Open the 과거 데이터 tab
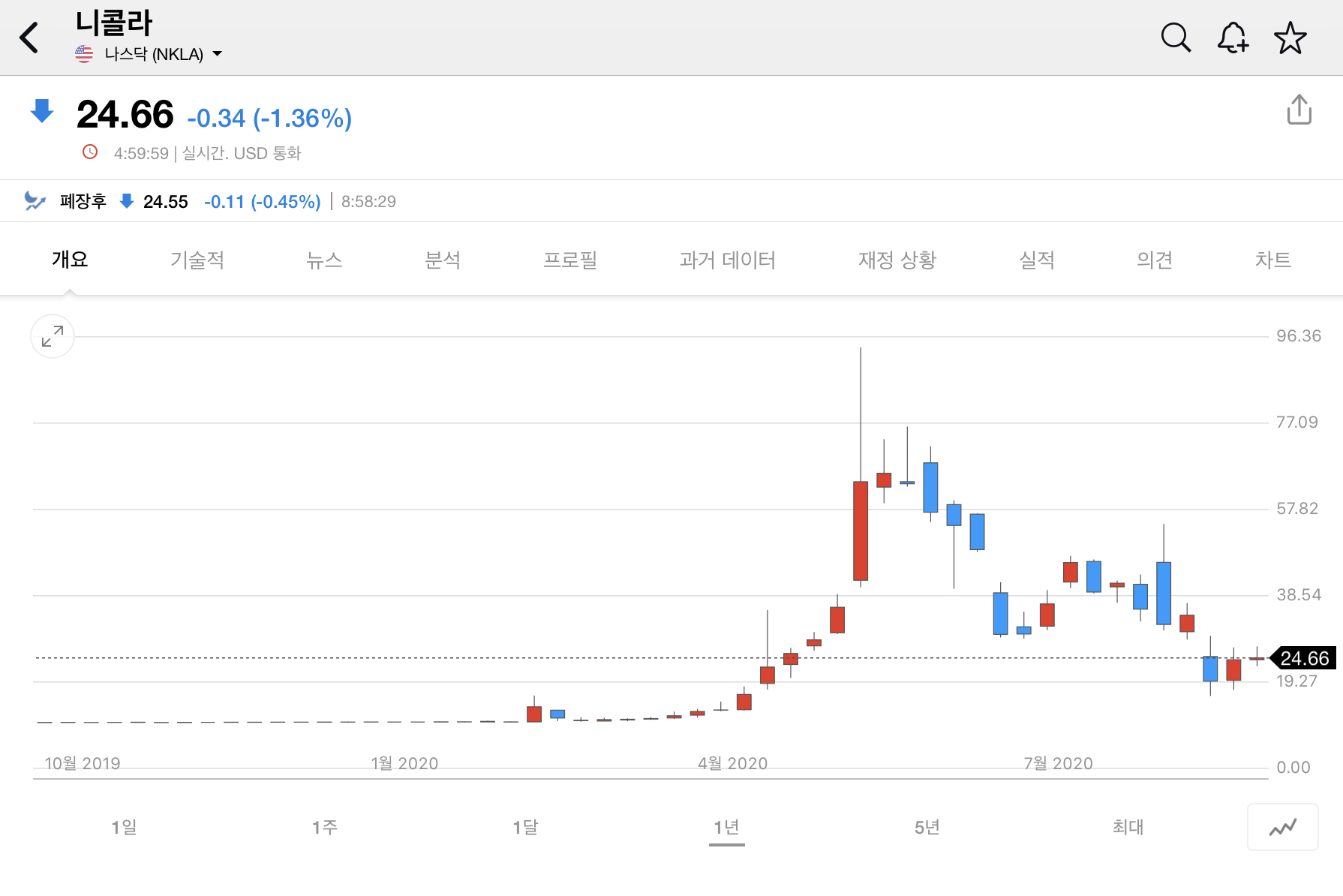 [728, 260]
